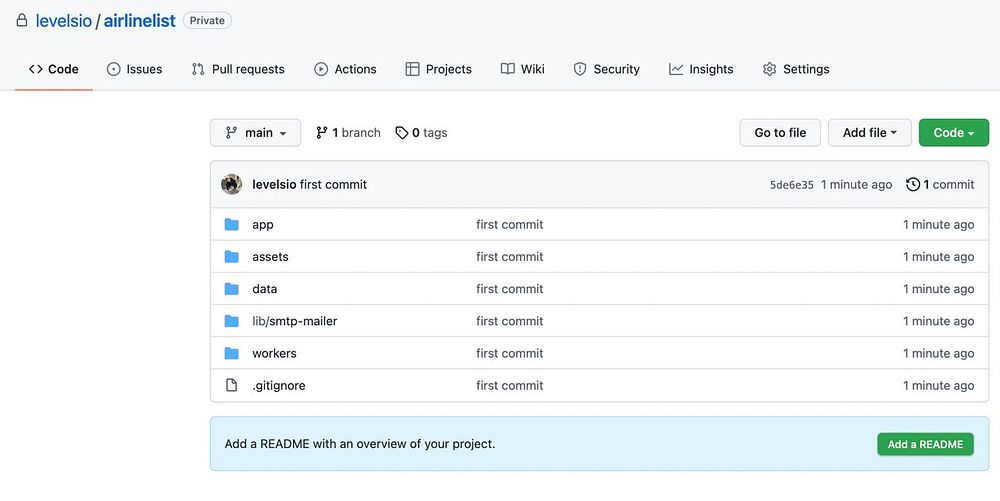Click first commit message in lib/smtp-mailer row
The height and width of the screenshot is (501, 1000).
[510, 321]
